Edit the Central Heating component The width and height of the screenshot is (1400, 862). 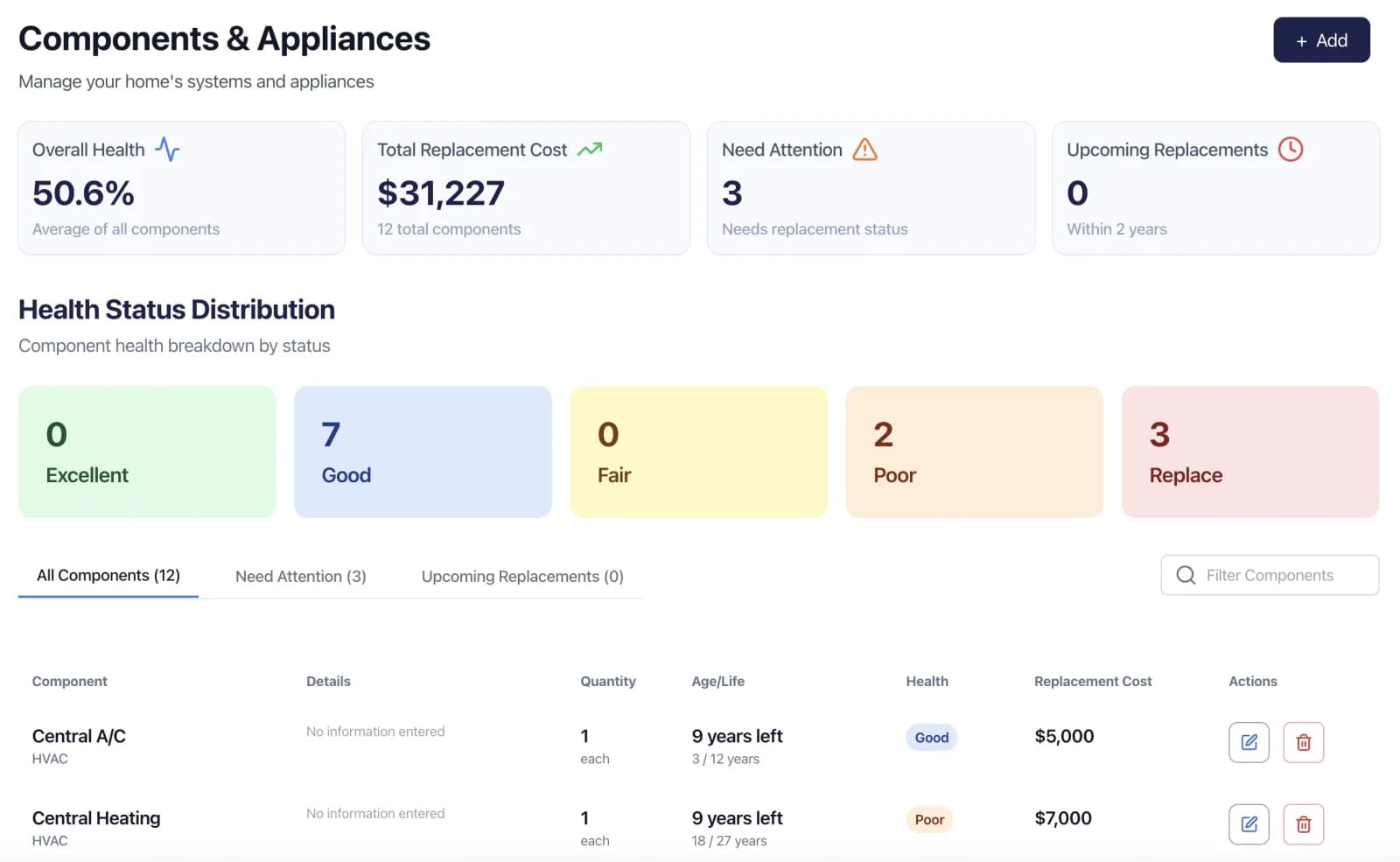[x=1249, y=824]
